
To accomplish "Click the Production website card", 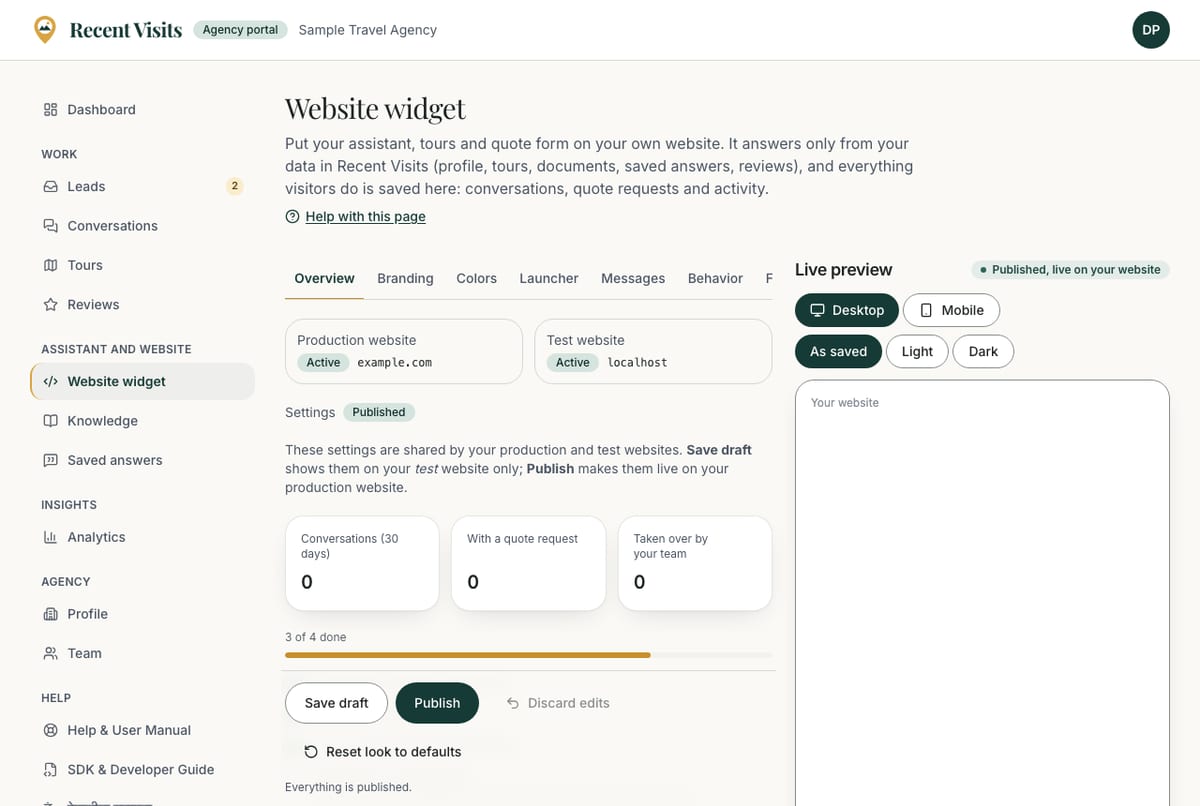I will point(404,351).
